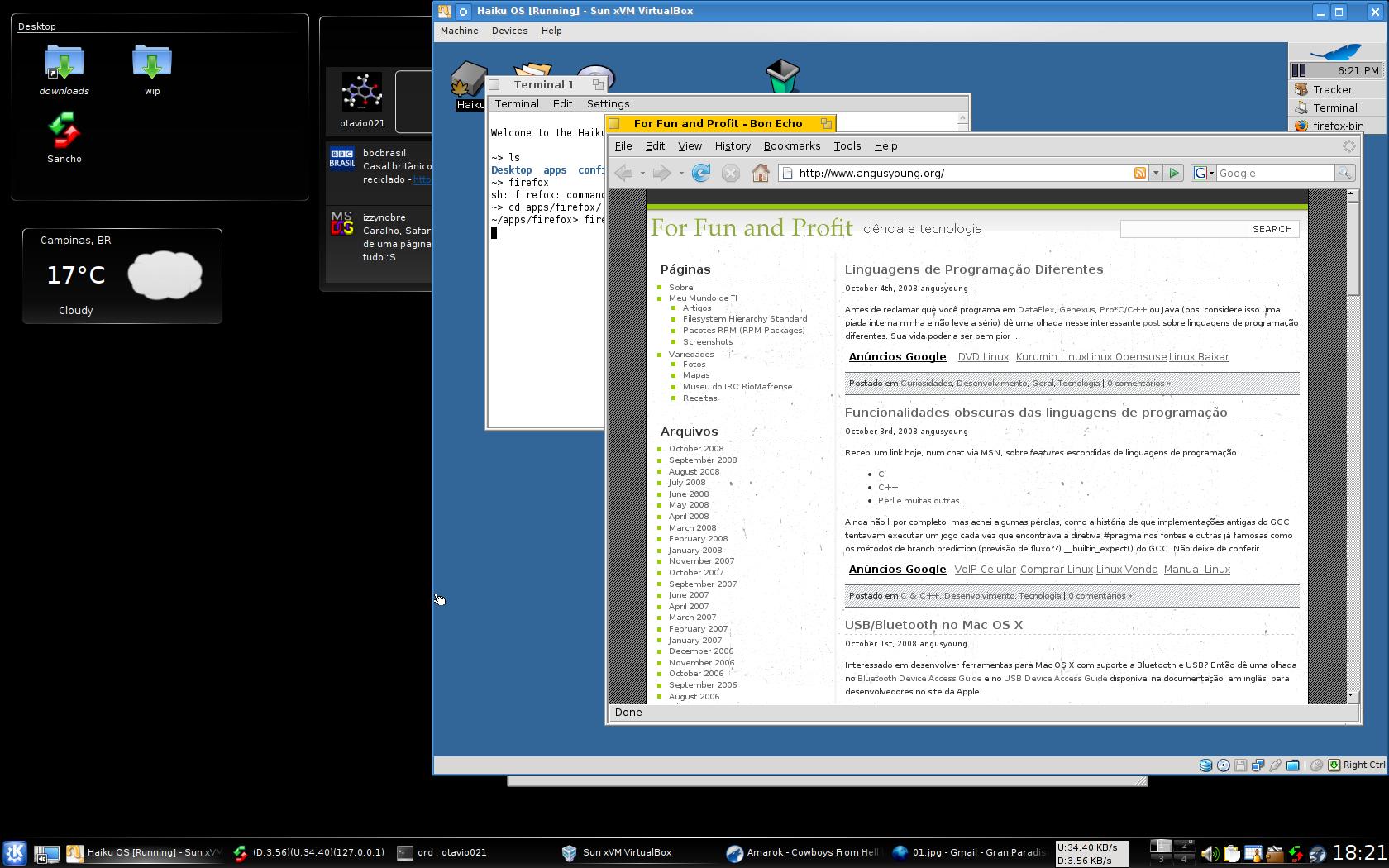Viewport: 1389px width, 868px height.
Task: Click the green Go arrow button
Action: click(x=1173, y=173)
